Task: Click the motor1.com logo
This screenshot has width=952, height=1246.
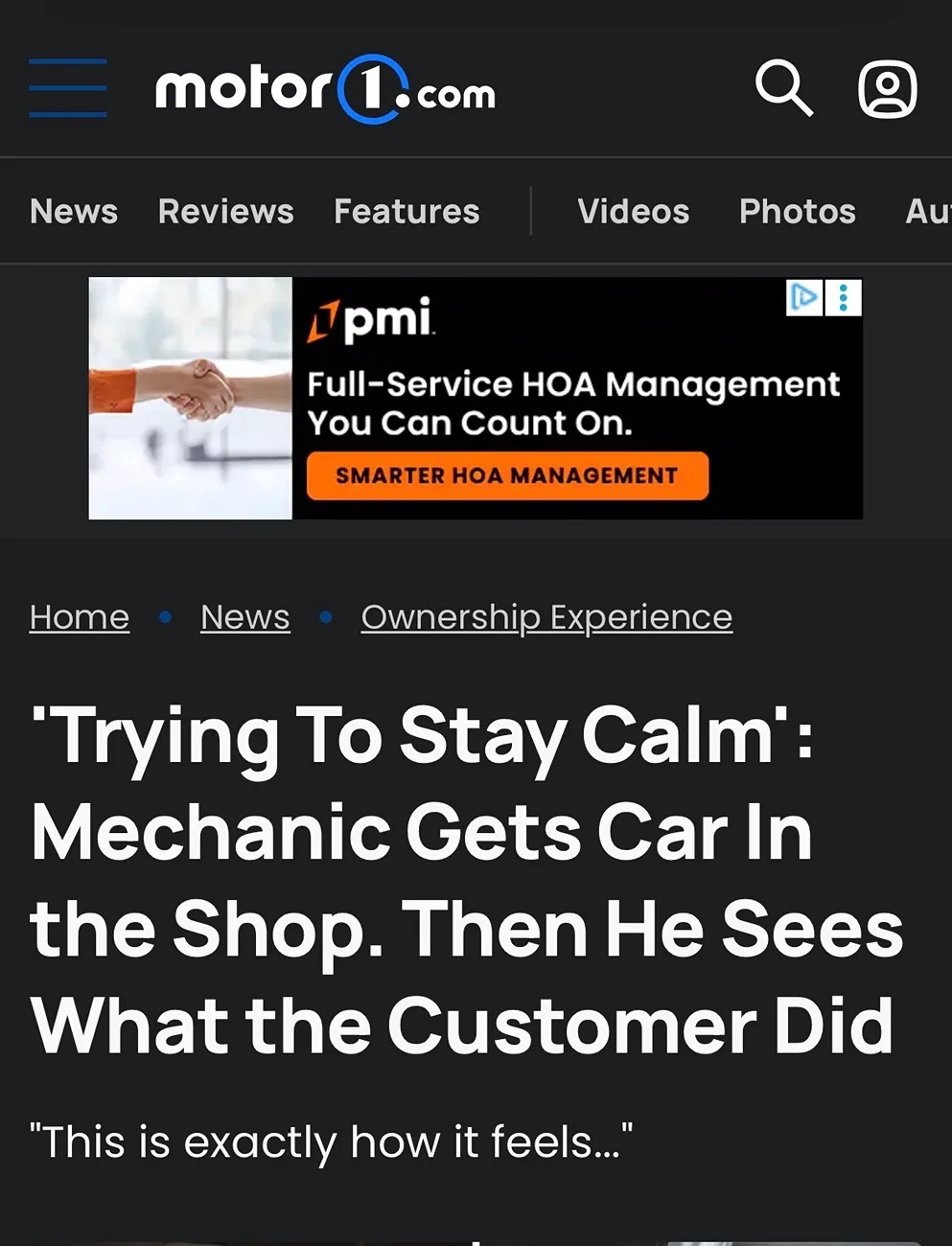Action: pyautogui.click(x=325, y=89)
